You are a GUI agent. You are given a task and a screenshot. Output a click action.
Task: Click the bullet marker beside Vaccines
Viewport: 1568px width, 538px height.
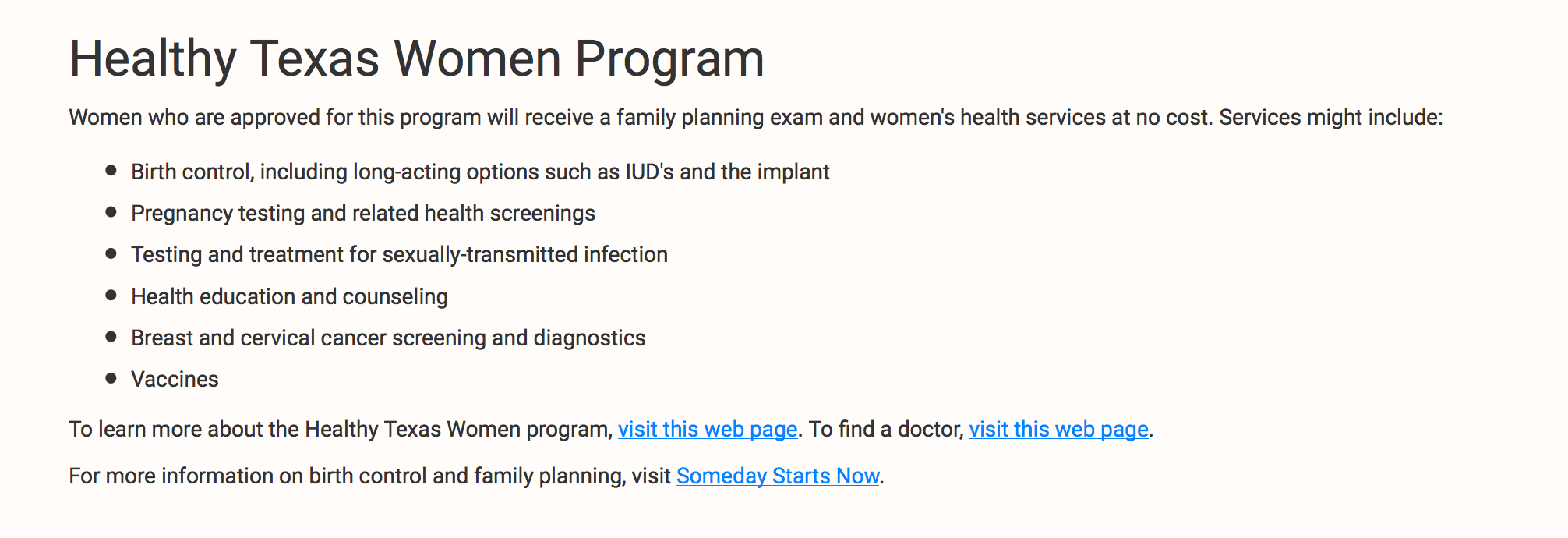click(111, 378)
